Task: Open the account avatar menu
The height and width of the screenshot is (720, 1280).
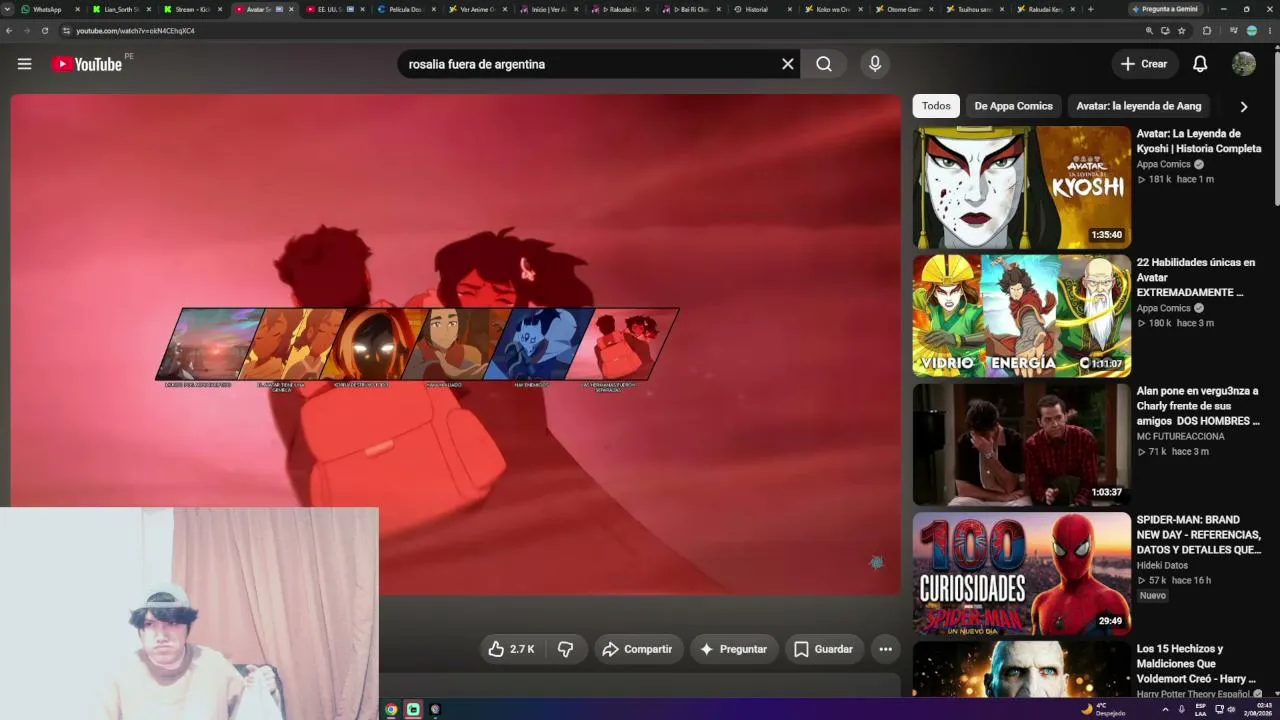Action: tap(1244, 64)
